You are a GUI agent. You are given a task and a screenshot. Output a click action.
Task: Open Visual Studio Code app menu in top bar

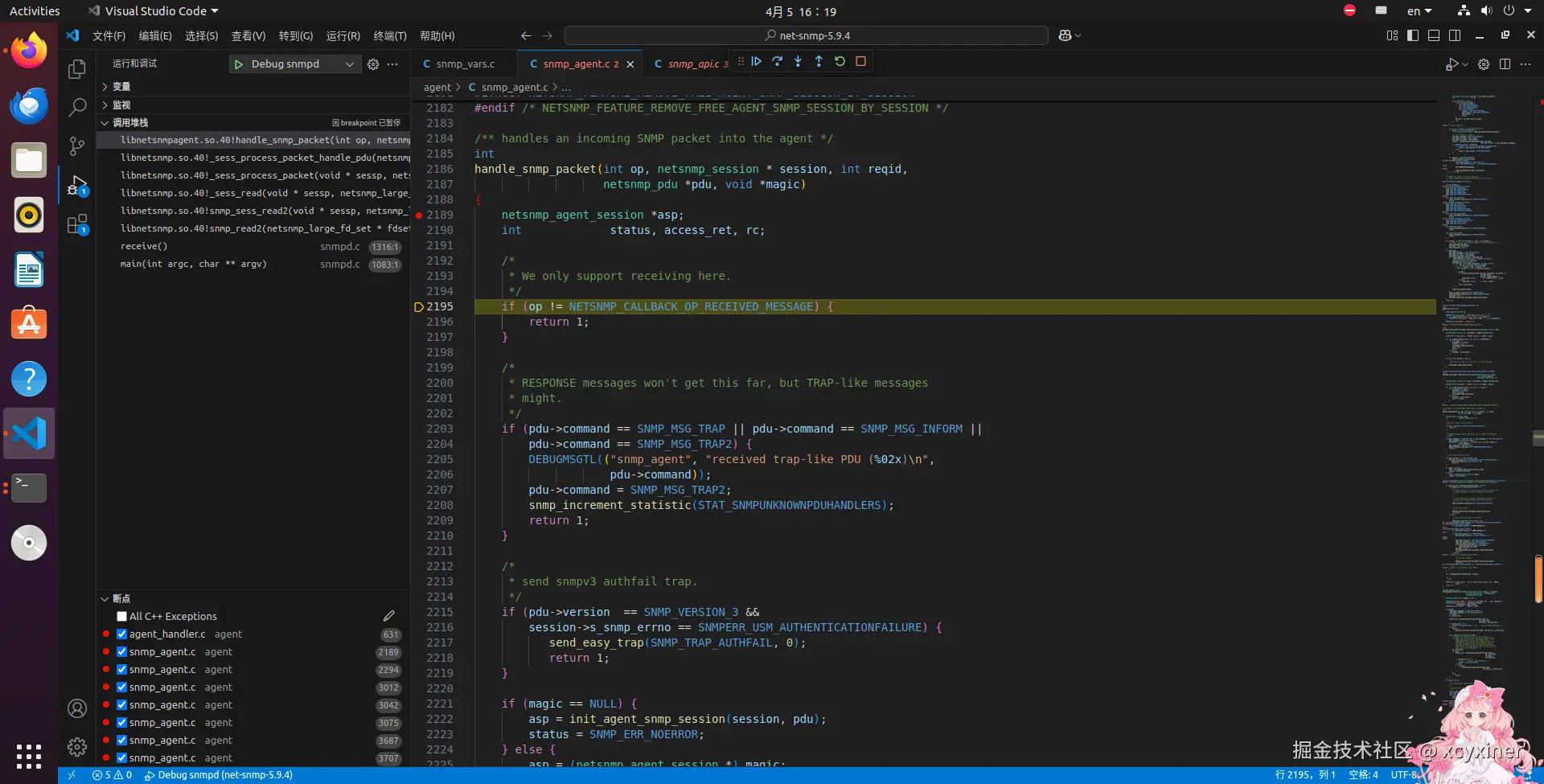(154, 11)
